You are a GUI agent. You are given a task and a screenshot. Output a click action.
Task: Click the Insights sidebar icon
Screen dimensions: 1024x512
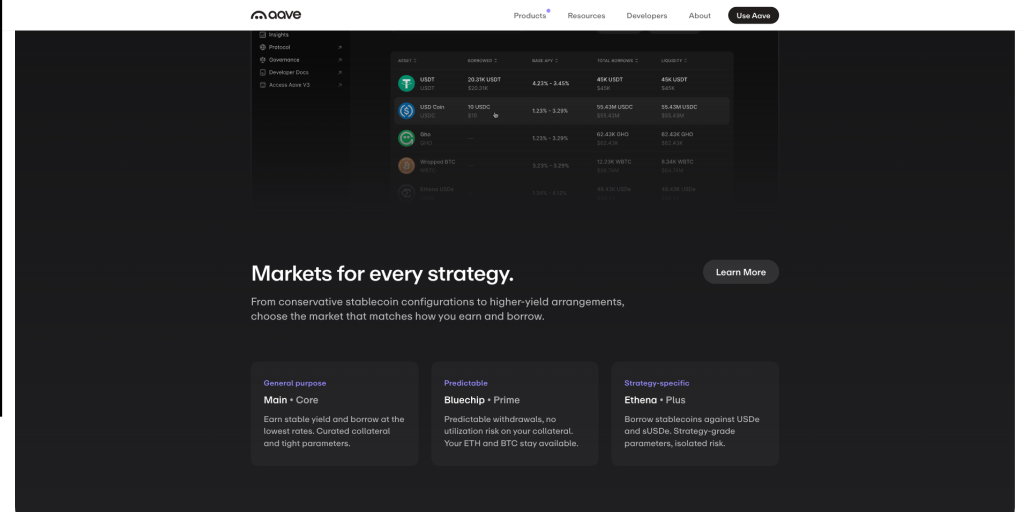263,35
